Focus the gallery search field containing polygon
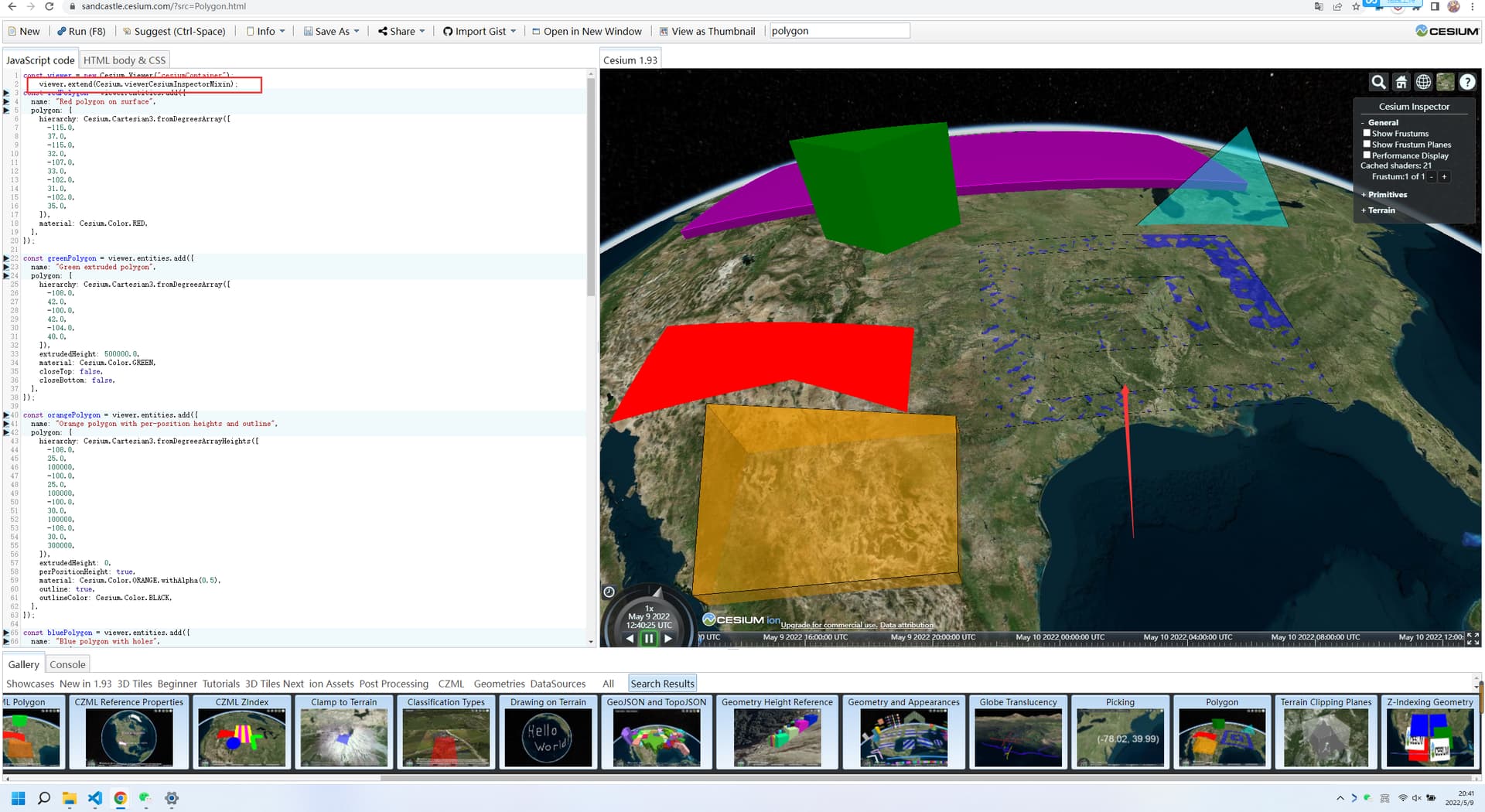 pos(839,31)
